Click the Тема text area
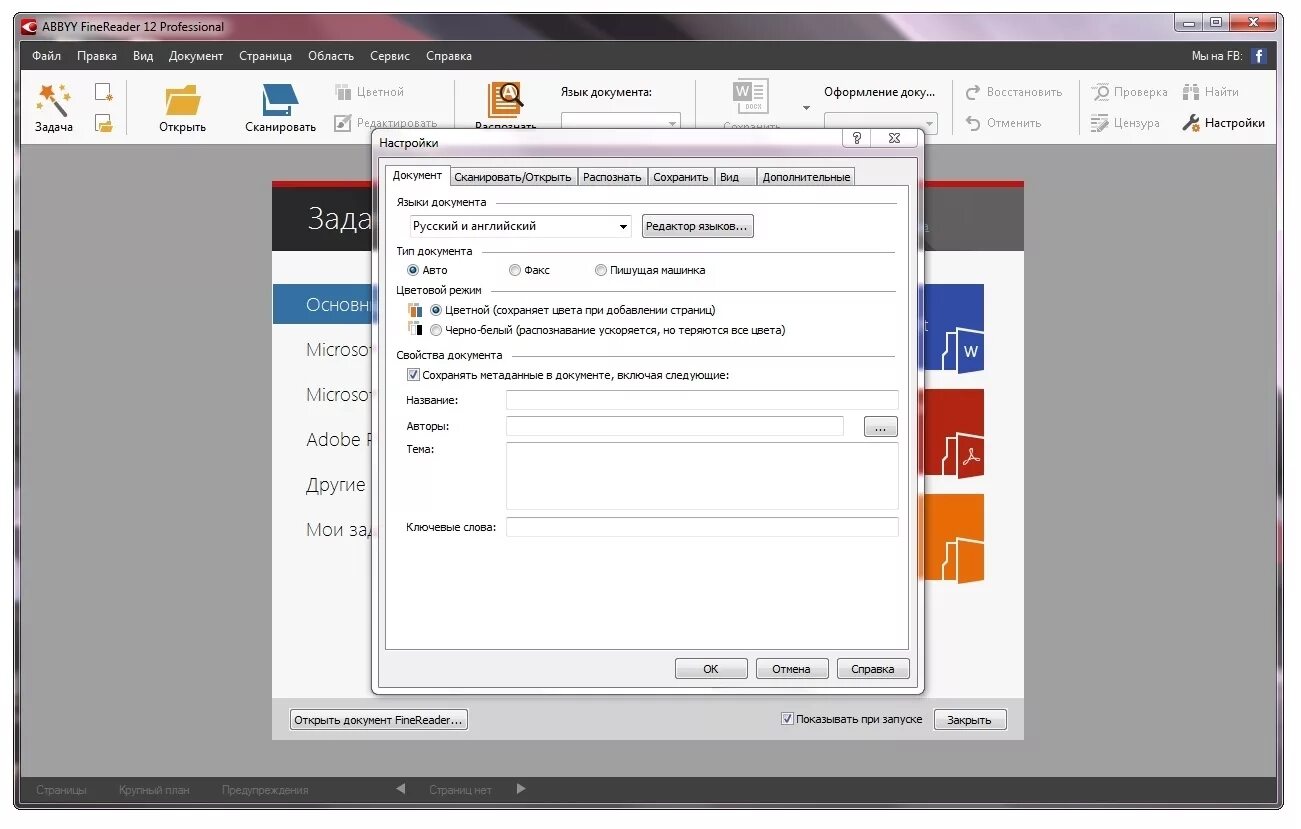Screen dimensions: 1301x829 (702, 476)
